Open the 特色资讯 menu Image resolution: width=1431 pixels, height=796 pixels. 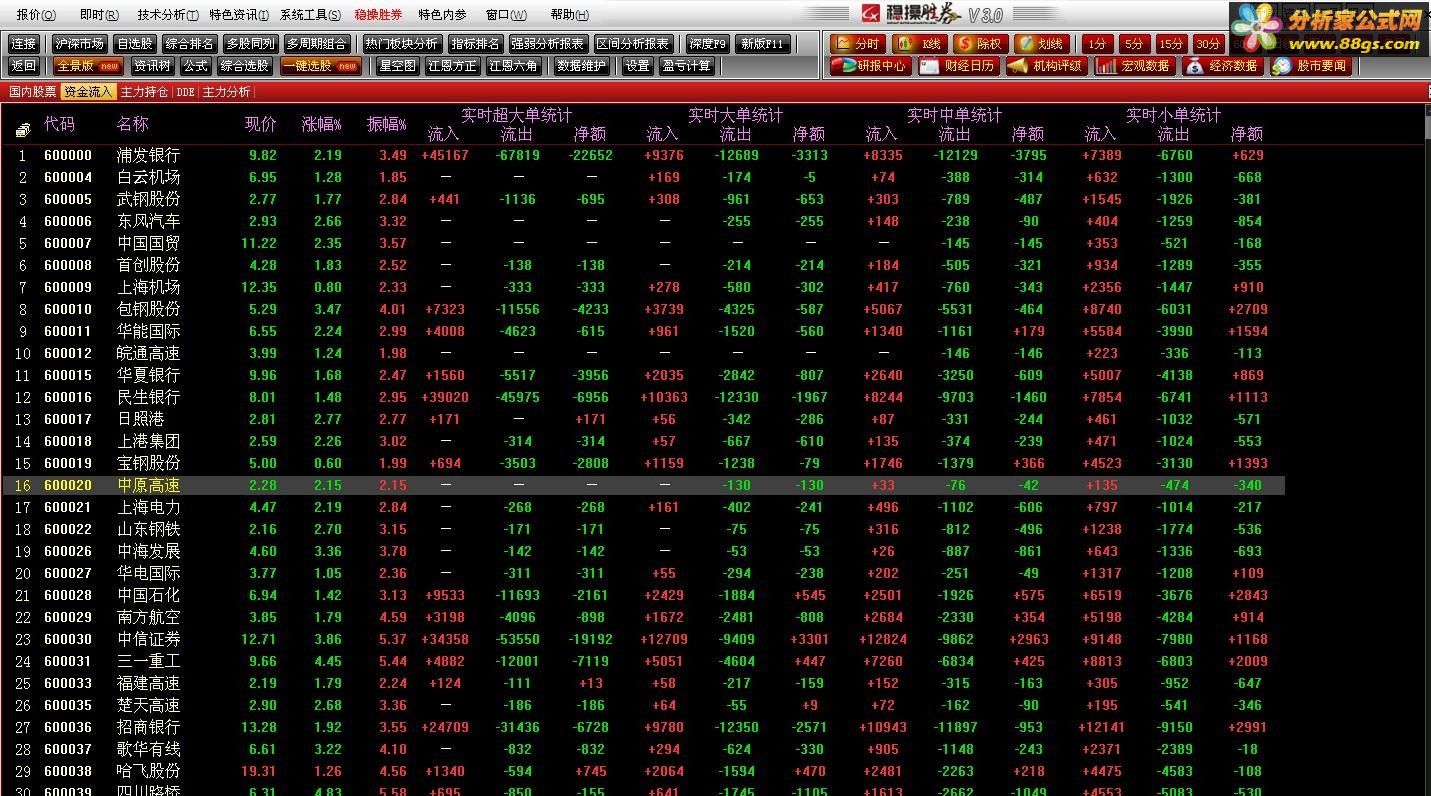click(239, 15)
